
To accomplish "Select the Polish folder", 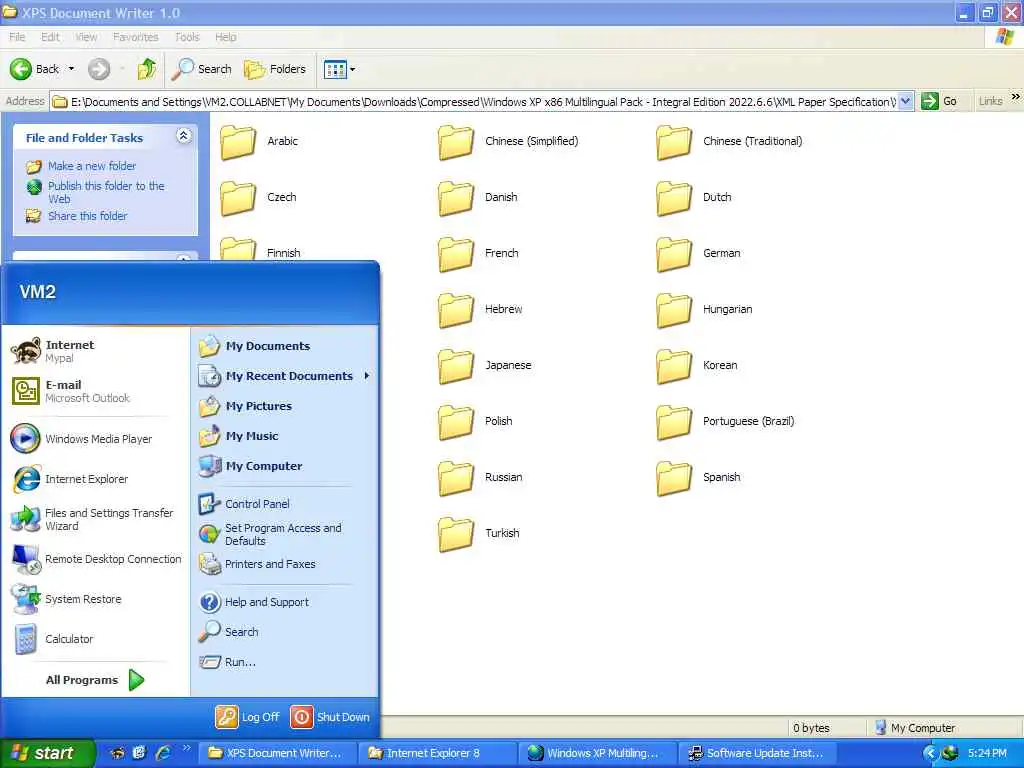I will point(475,422).
